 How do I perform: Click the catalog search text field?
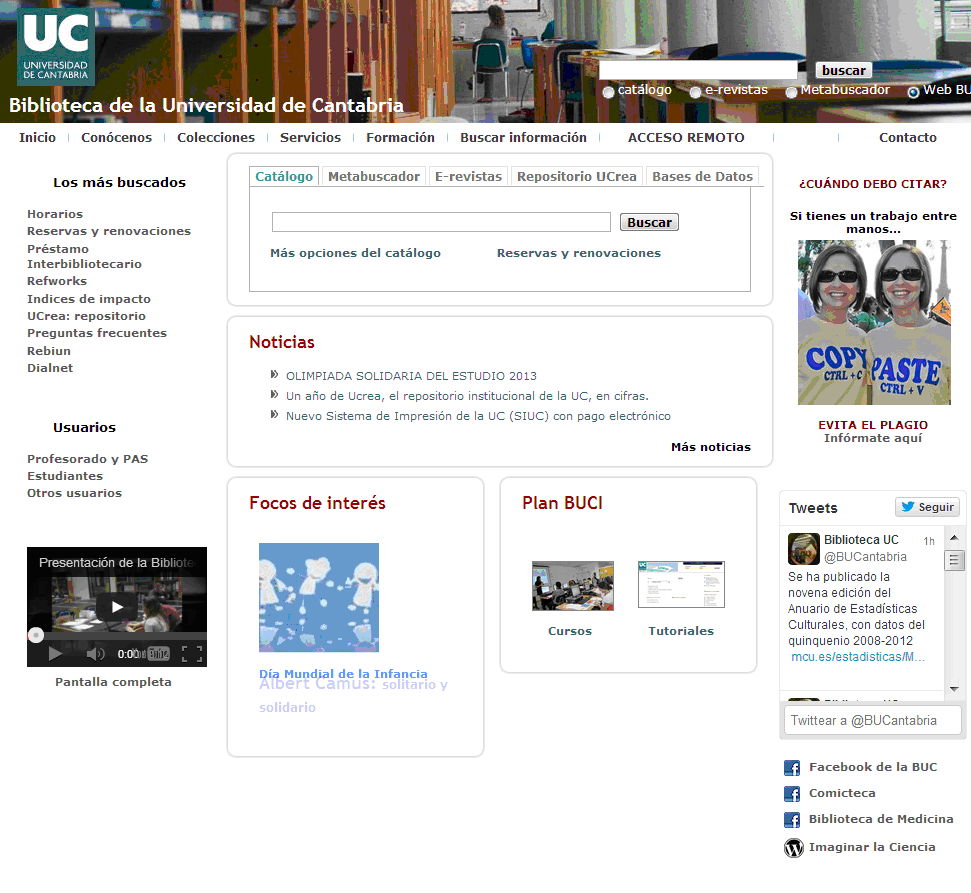point(441,222)
